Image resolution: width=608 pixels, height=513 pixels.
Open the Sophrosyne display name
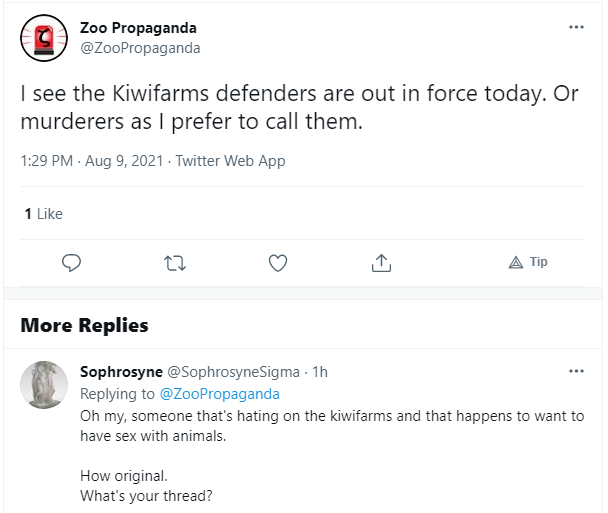point(121,372)
